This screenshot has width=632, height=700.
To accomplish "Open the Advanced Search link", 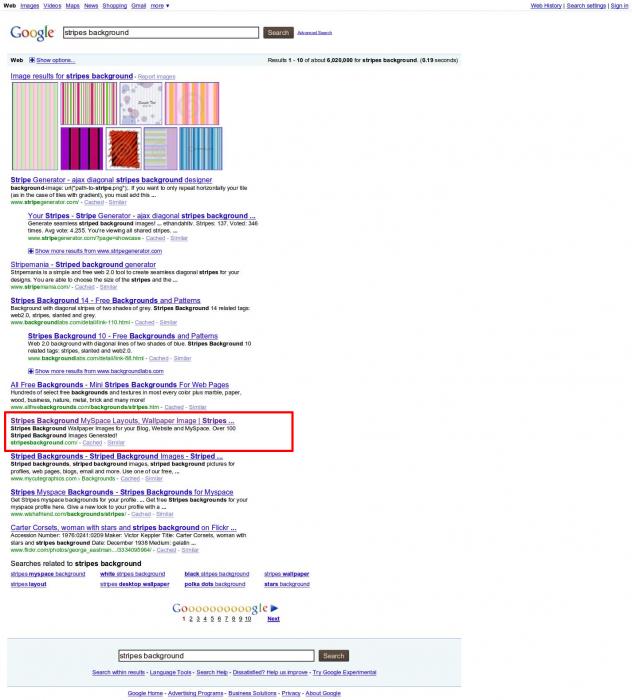I will [314, 33].
